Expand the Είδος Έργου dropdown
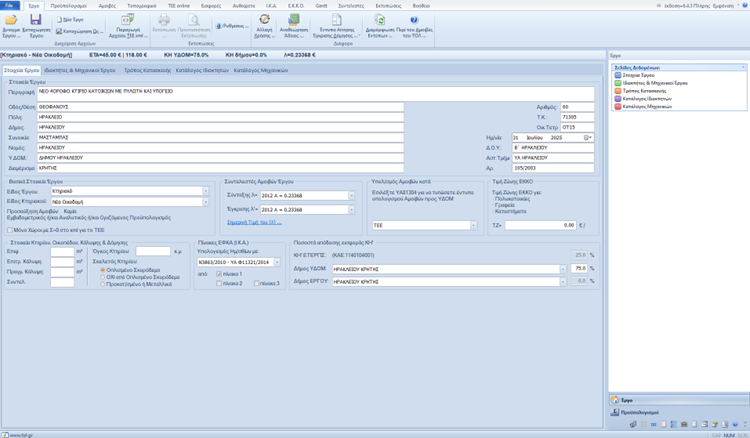This screenshot has width=750, height=438. coord(205,189)
